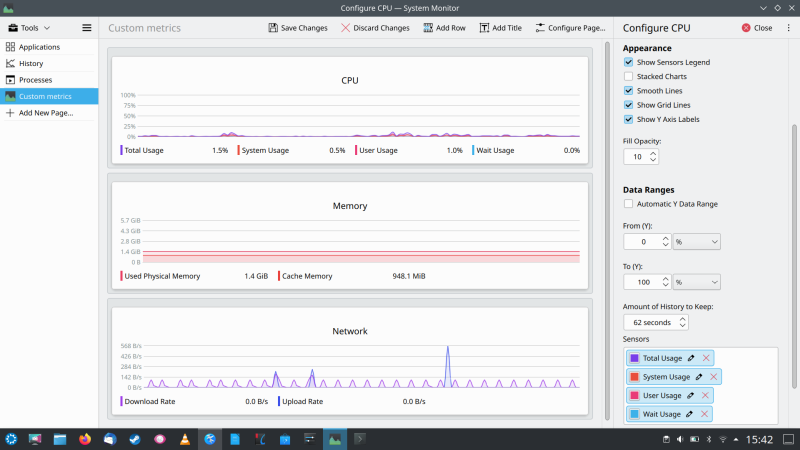Click the Add Title icon

point(485,28)
